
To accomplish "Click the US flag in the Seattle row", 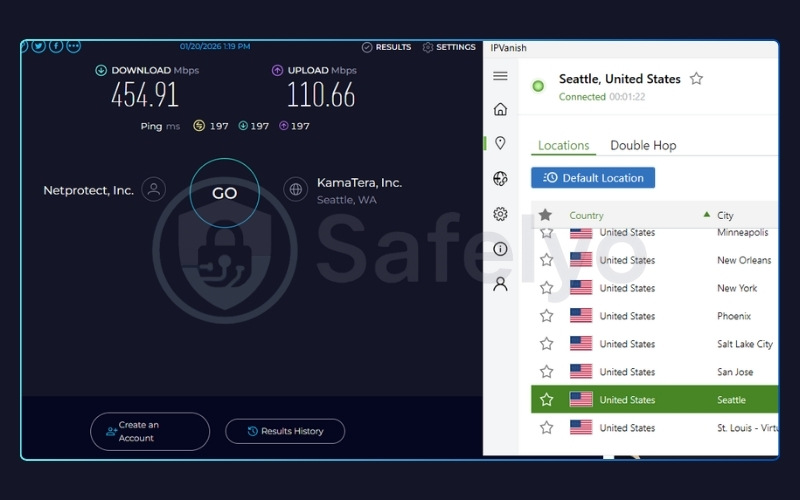I will 581,399.
